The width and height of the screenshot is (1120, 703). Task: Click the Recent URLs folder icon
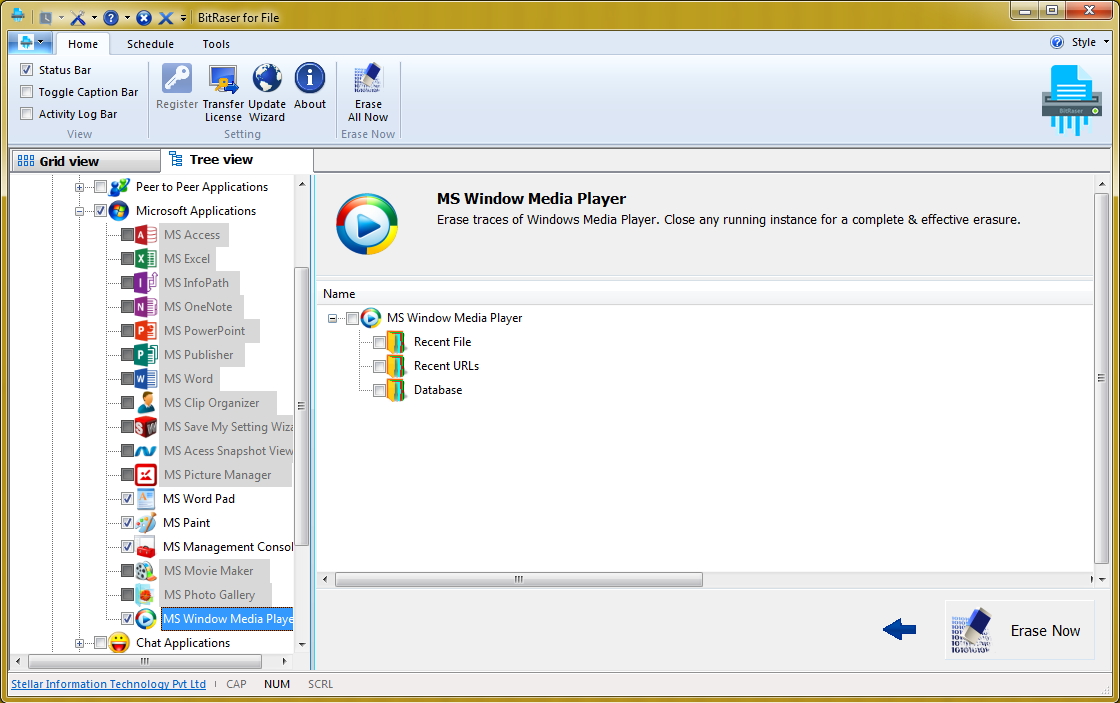pyautogui.click(x=396, y=366)
